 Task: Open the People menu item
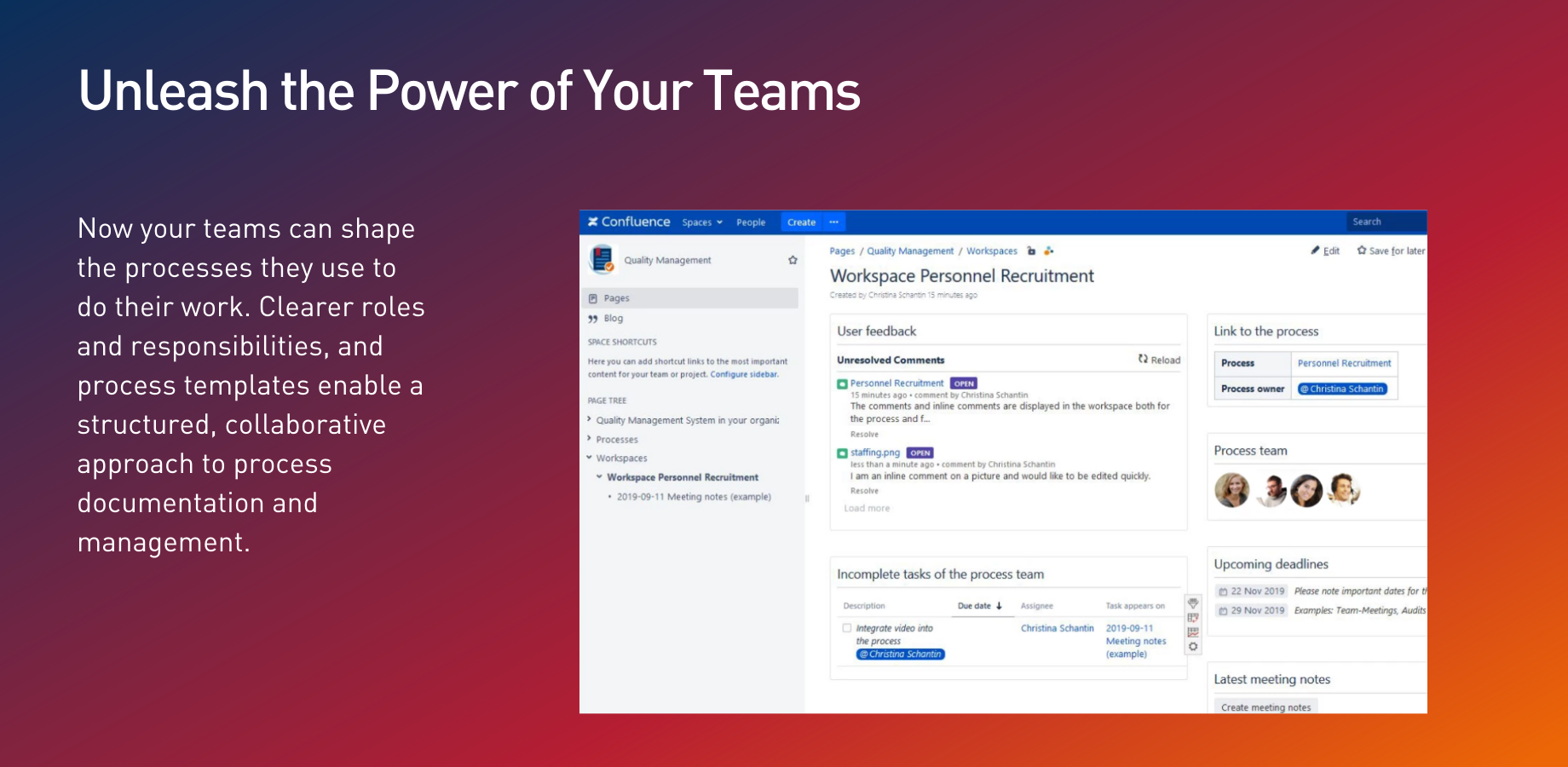pos(751,222)
